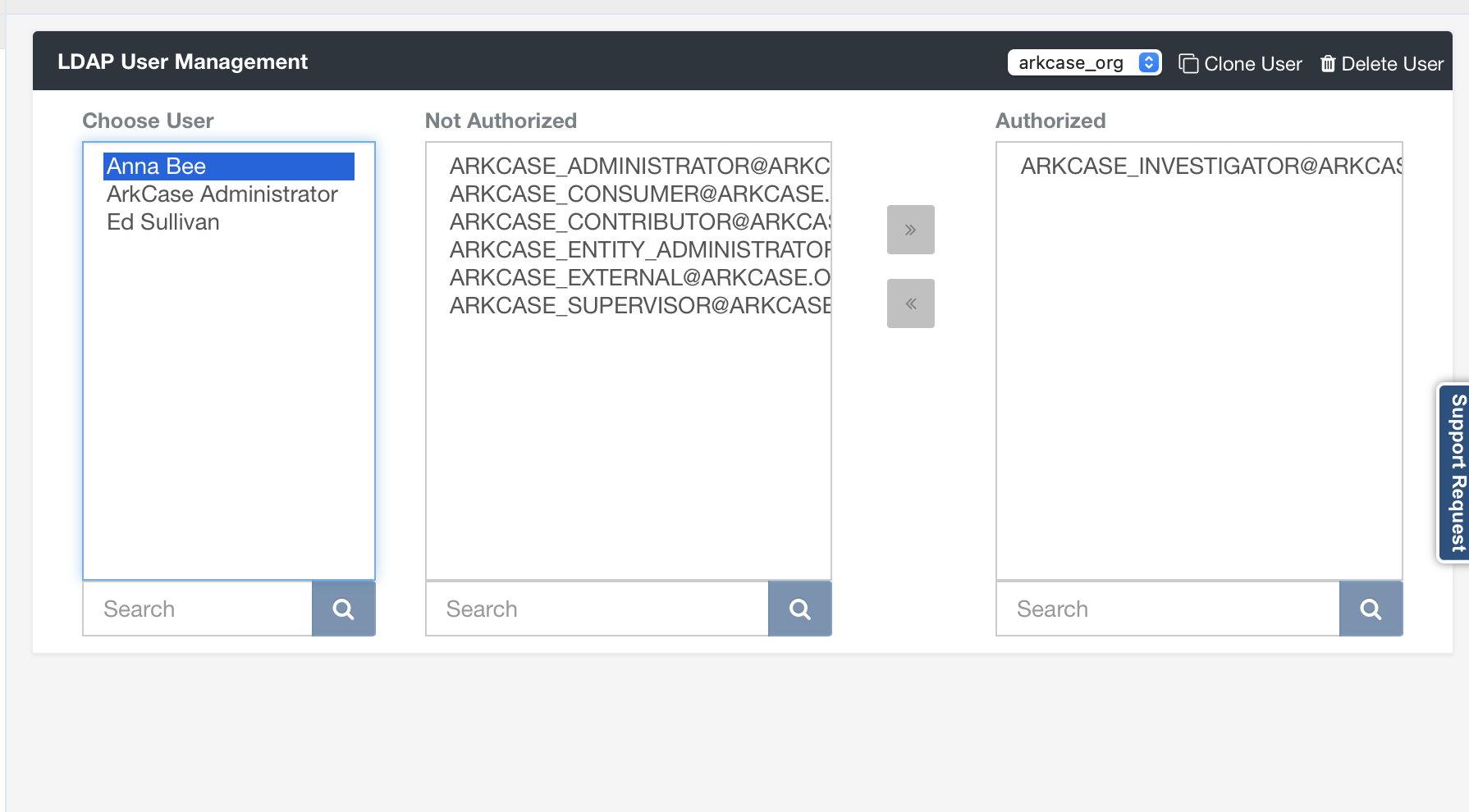Click the Clone User button

1240,63
